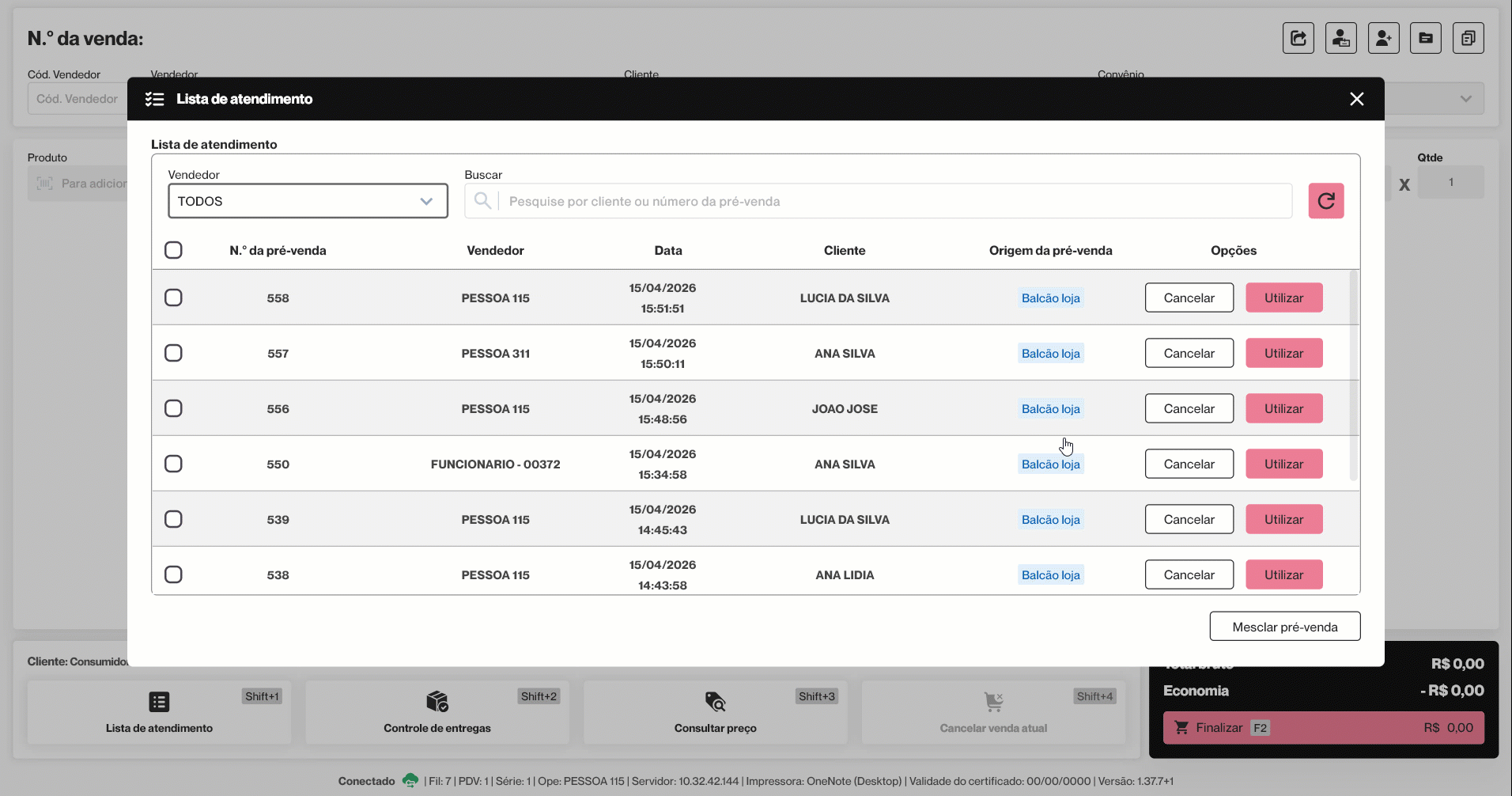
Task: Click the add client person-plus icon
Action: coord(1384,38)
